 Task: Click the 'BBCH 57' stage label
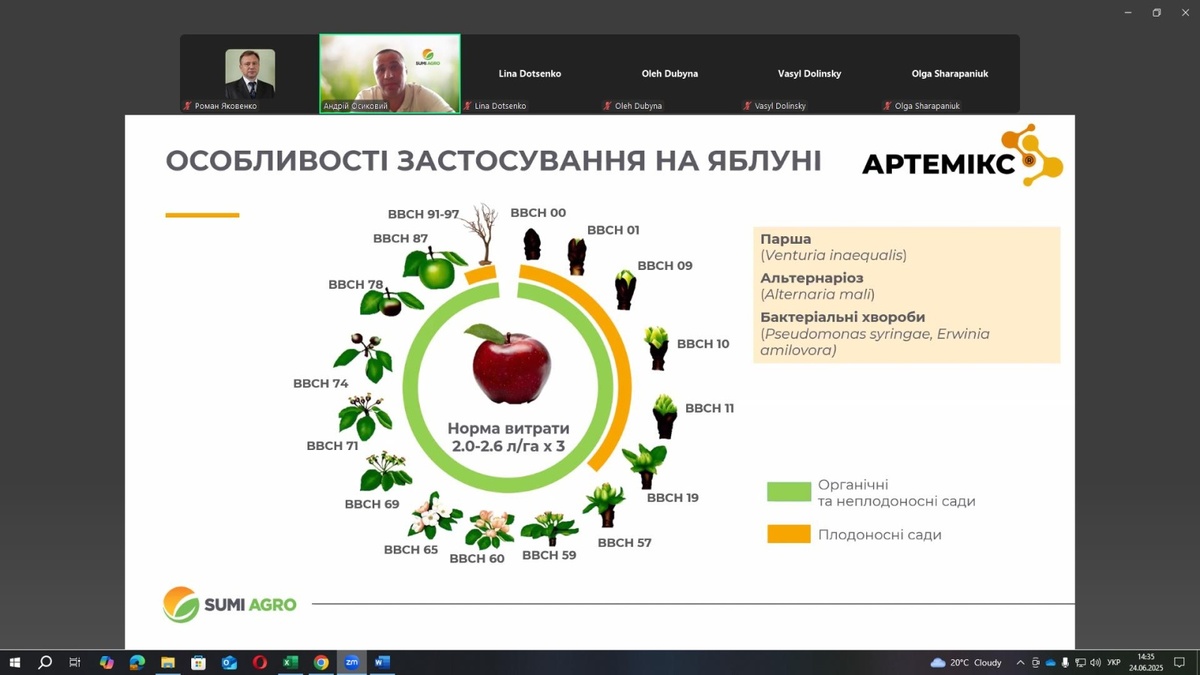(x=624, y=543)
